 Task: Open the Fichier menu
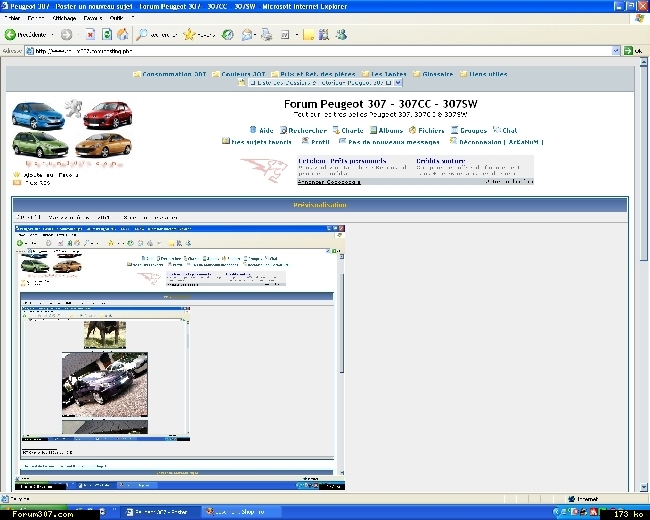tap(13, 18)
